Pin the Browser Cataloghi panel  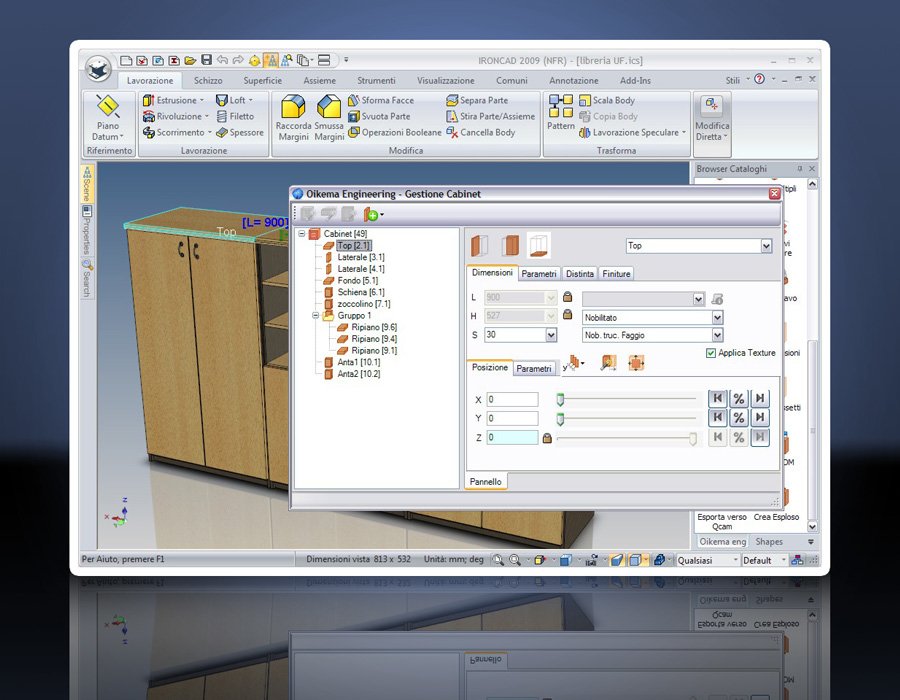point(799,169)
